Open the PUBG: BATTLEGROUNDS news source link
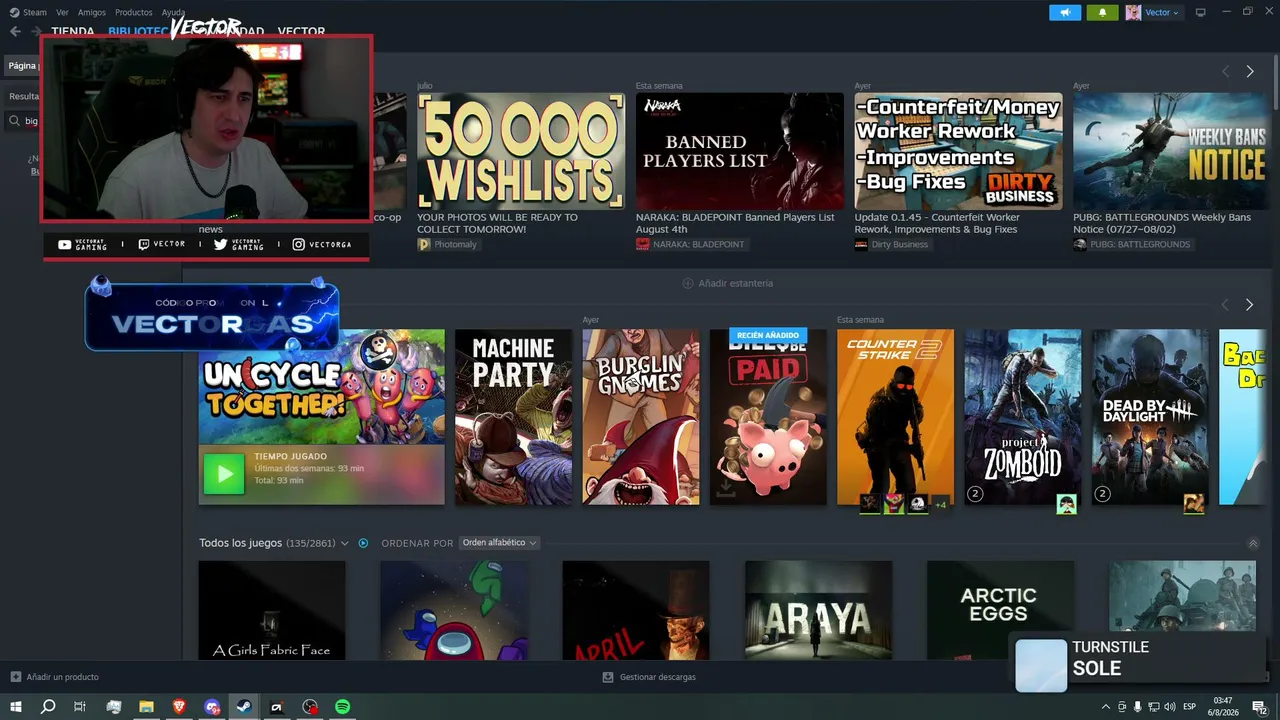The height and width of the screenshot is (720, 1280). coord(1132,244)
